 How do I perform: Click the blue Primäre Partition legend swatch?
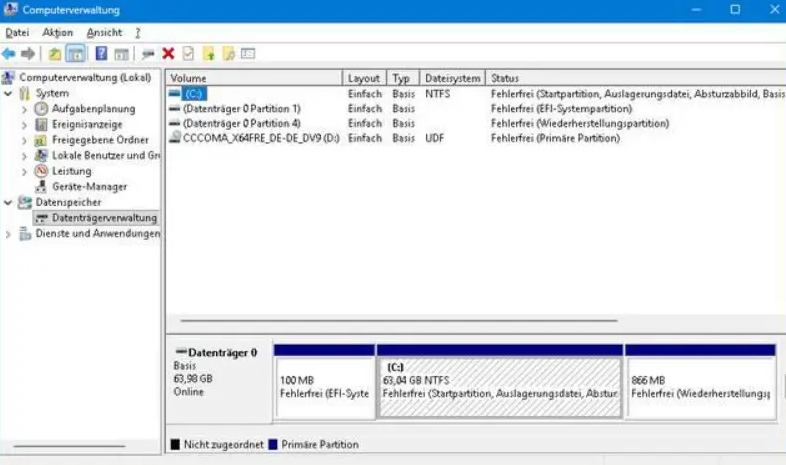[x=273, y=444]
